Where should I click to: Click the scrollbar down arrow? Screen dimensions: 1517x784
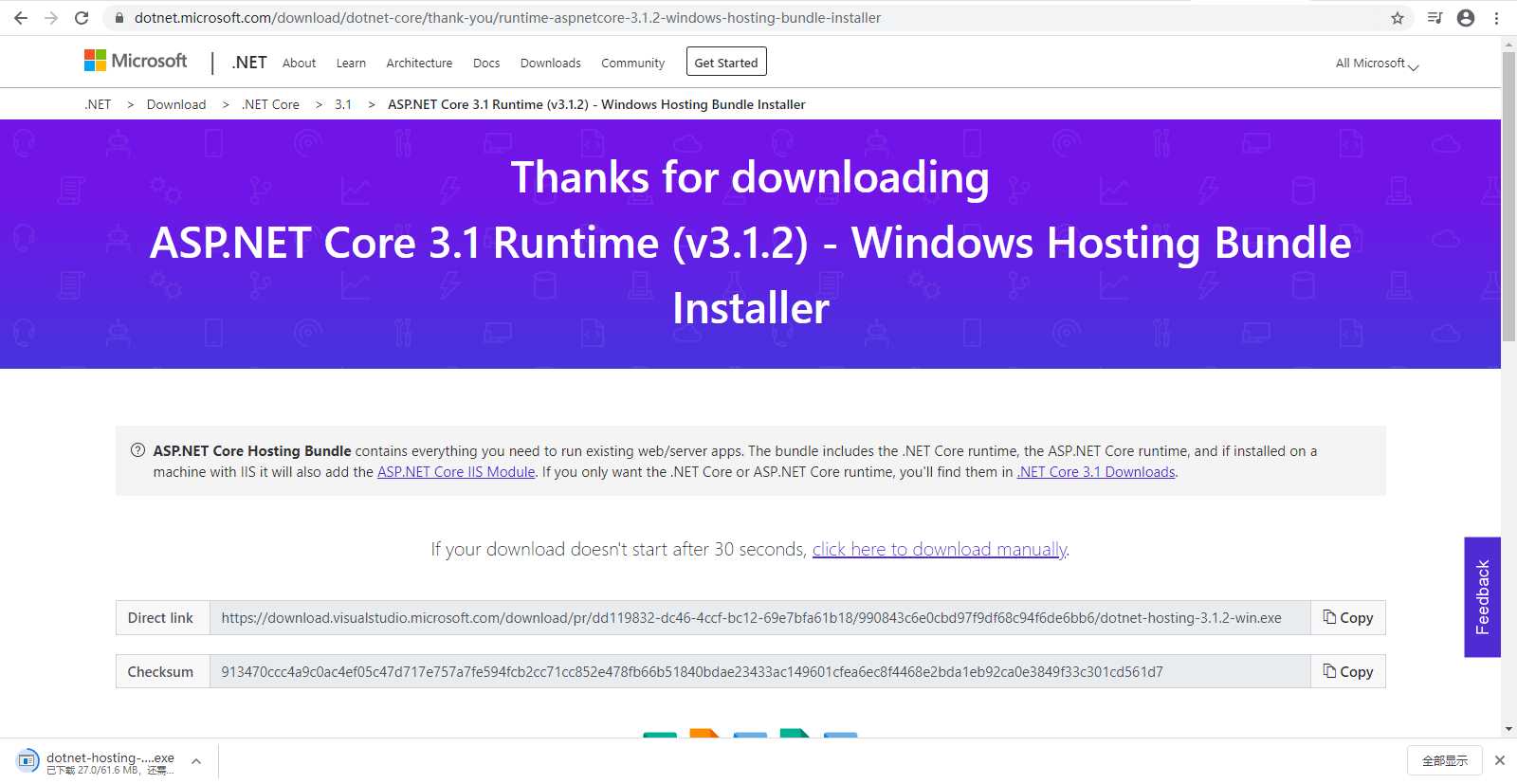pyautogui.click(x=1508, y=729)
